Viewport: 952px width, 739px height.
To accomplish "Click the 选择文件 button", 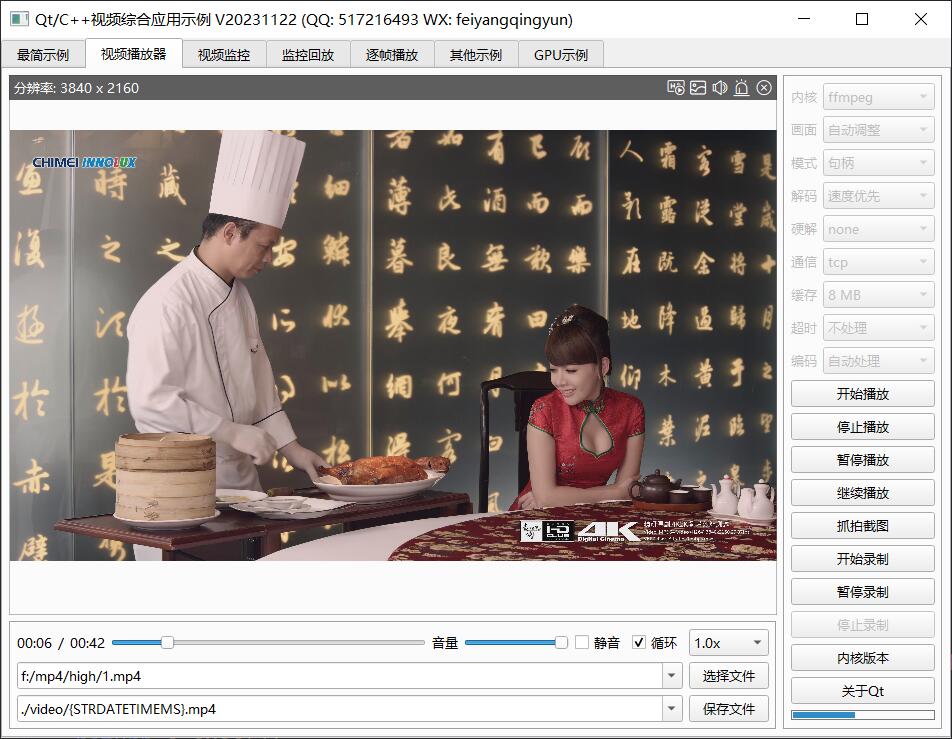I will point(728,676).
